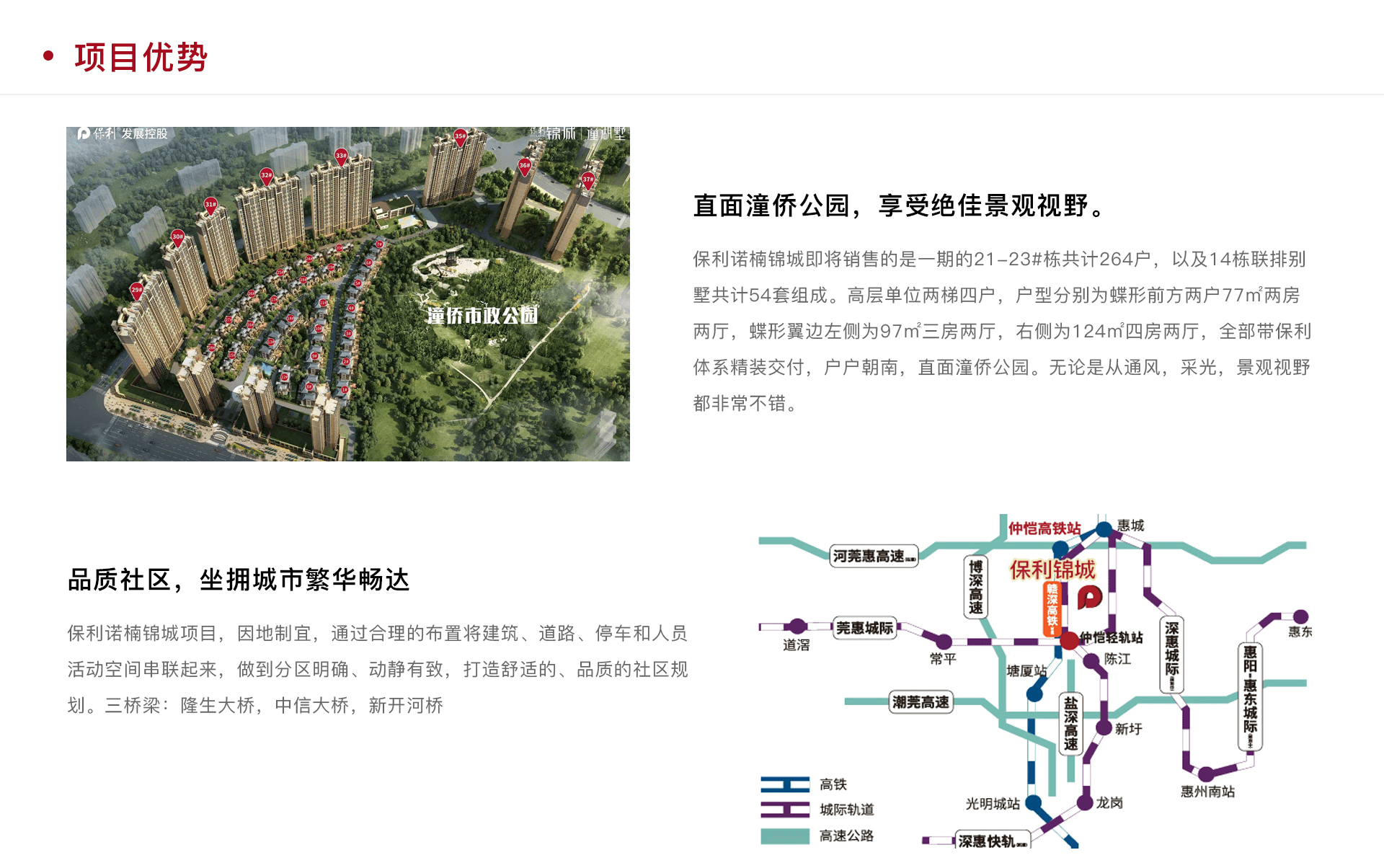Viewport: 1384px width, 868px height.
Task: Click the 龙岗 station dot
Action: [1084, 802]
